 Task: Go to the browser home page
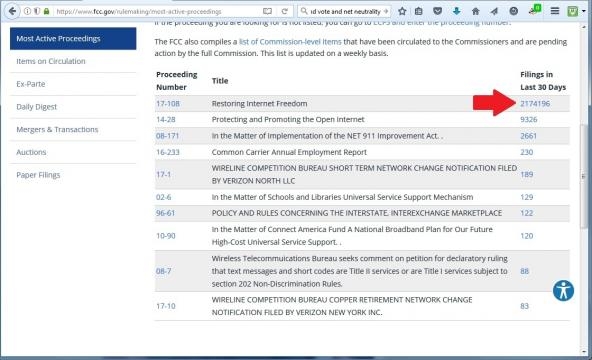click(x=475, y=11)
